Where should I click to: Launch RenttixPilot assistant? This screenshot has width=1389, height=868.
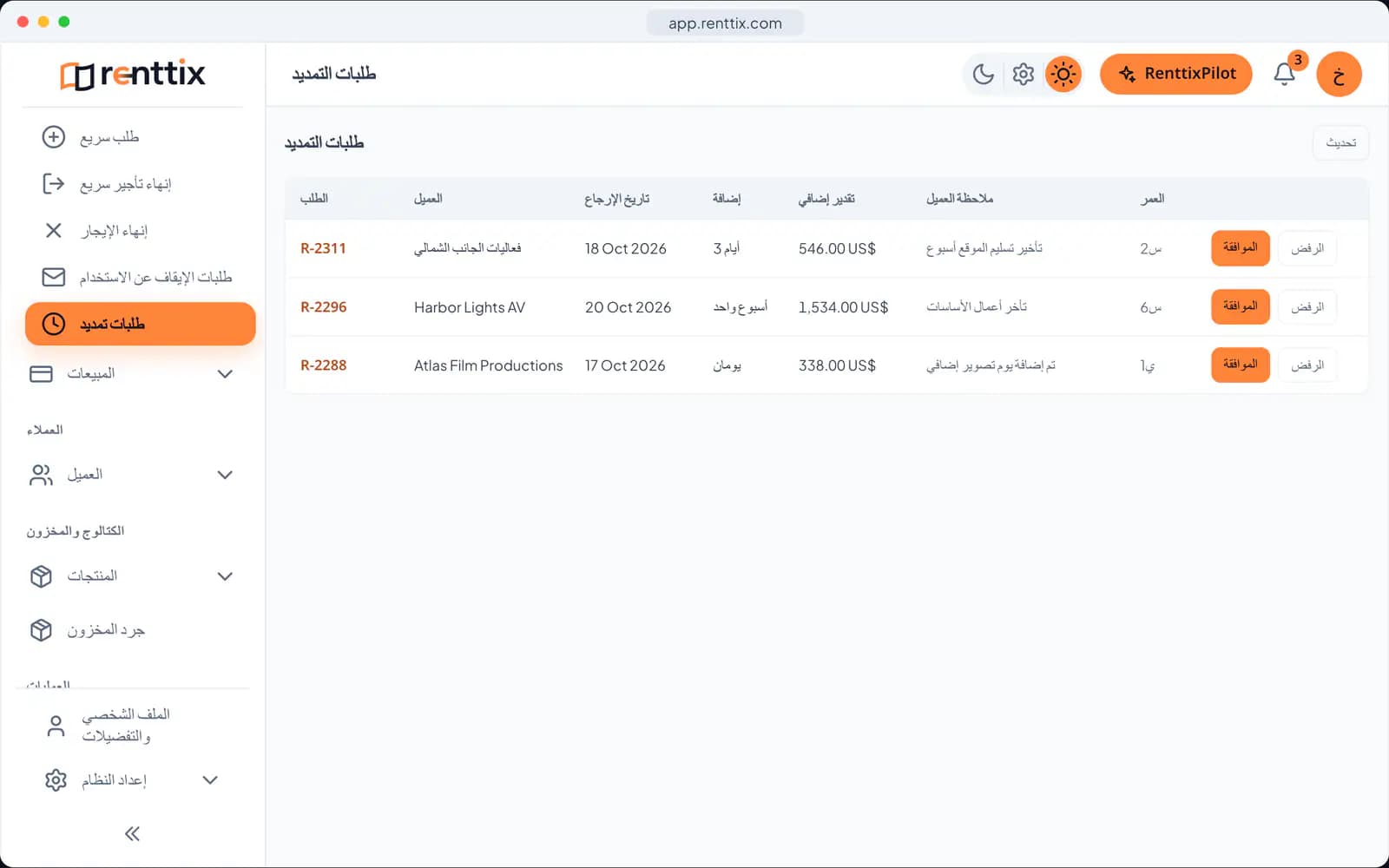[x=1176, y=75]
